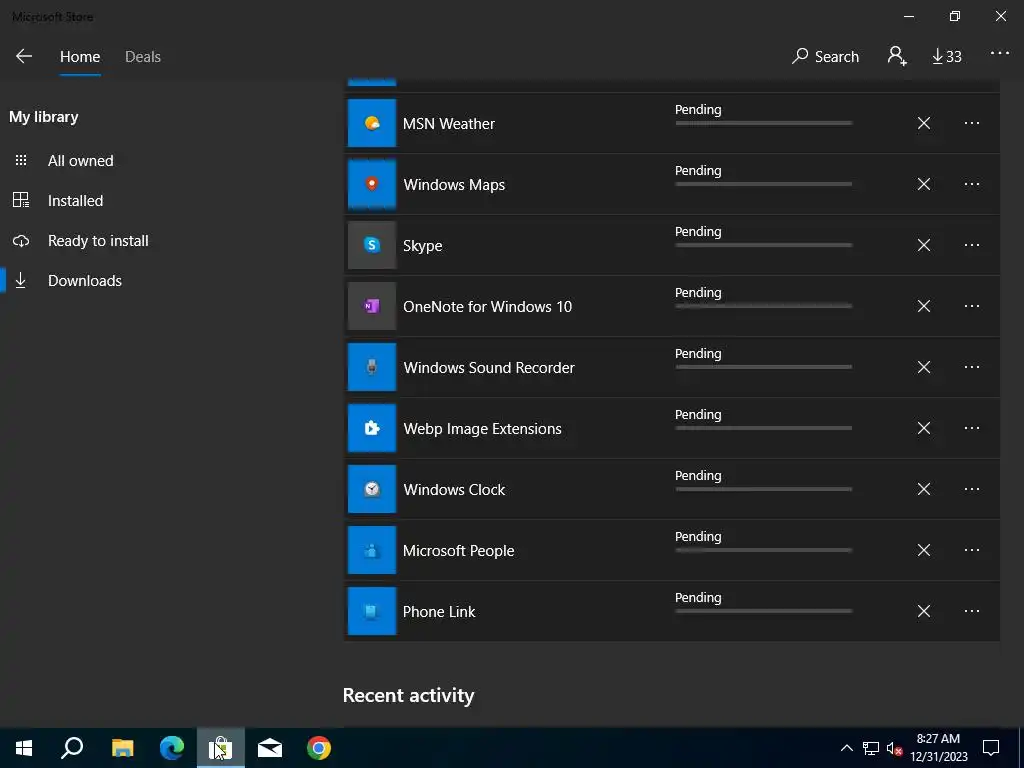This screenshot has height=768, width=1024.
Task: Cancel the Windows Clock download
Action: [923, 489]
